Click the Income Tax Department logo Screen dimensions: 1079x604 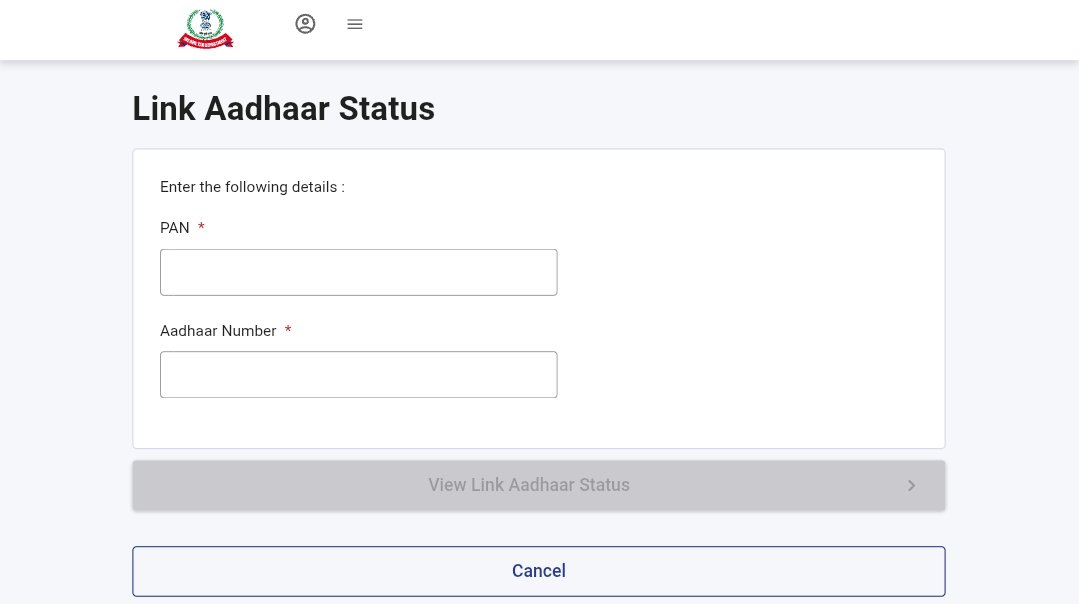(x=205, y=28)
